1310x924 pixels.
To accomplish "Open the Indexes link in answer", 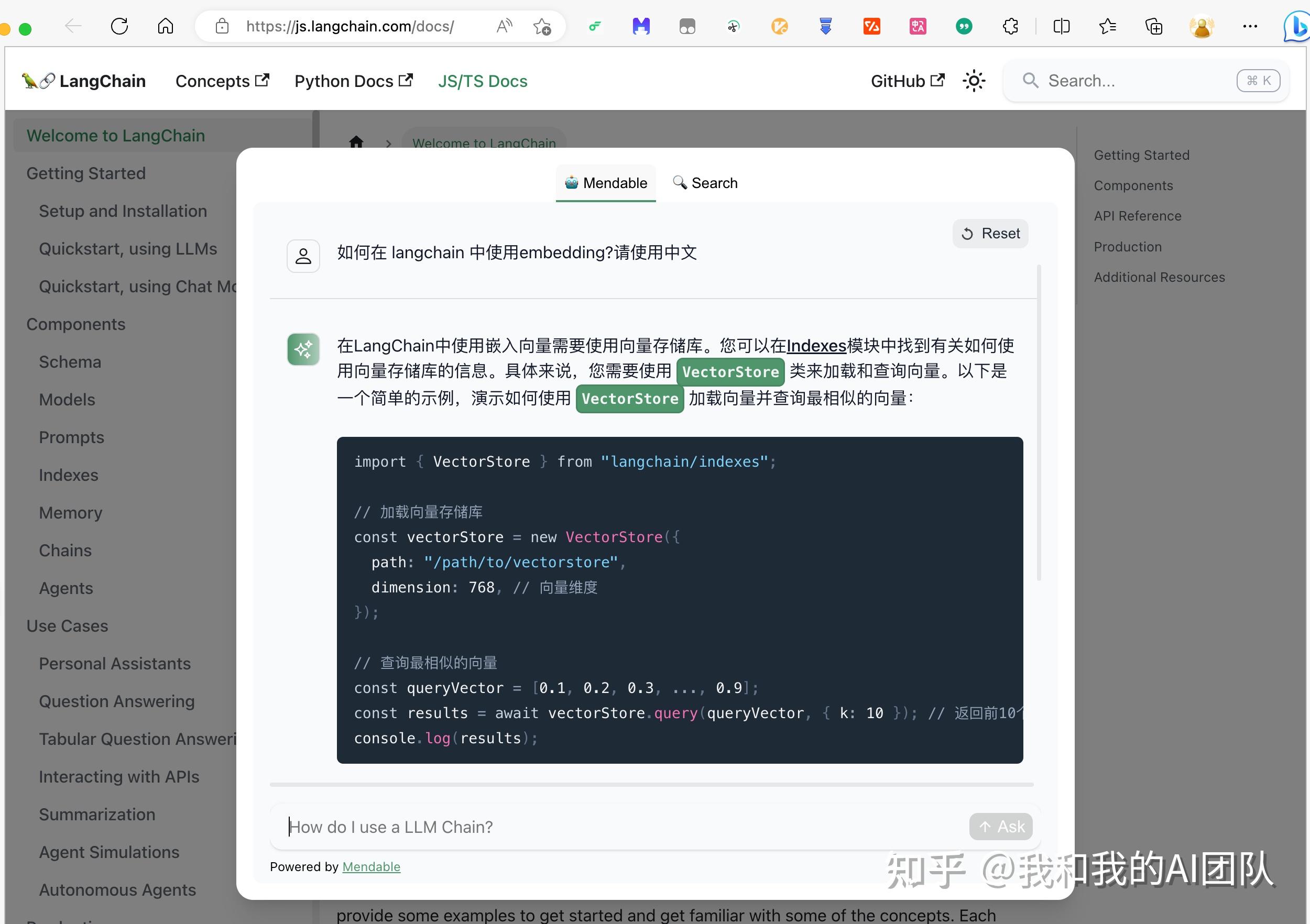I will coord(816,346).
